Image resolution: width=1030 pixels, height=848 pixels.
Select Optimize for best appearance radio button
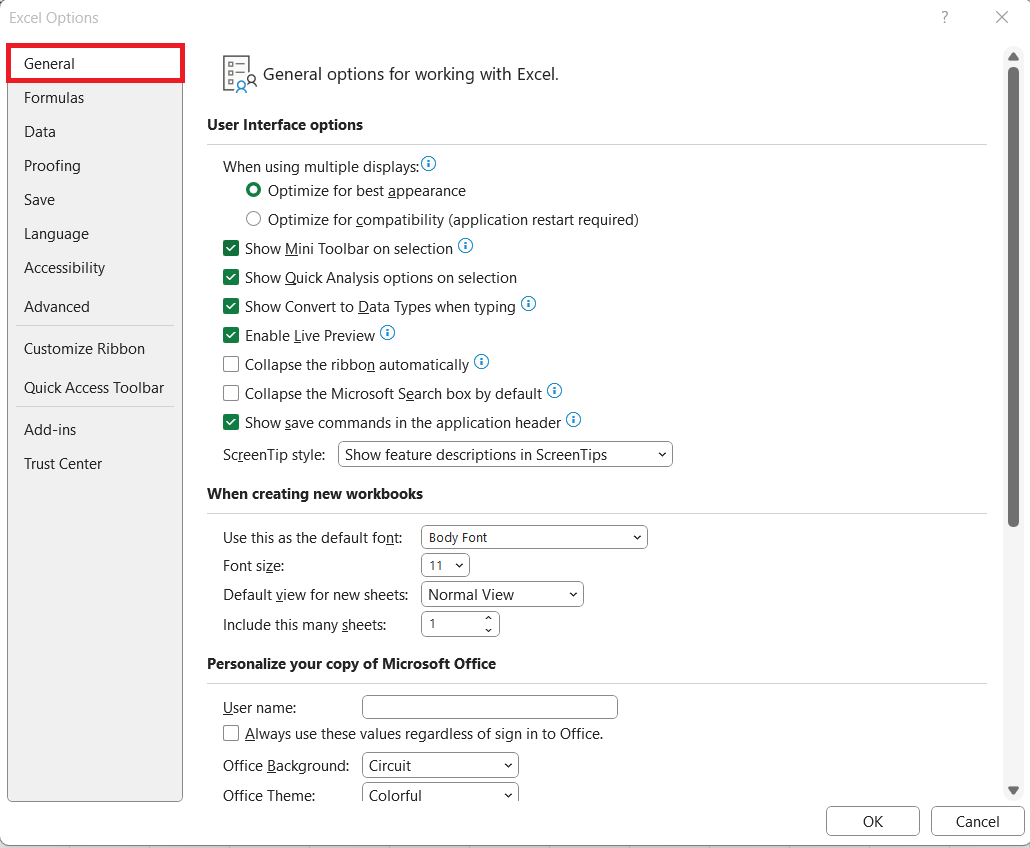coord(253,190)
